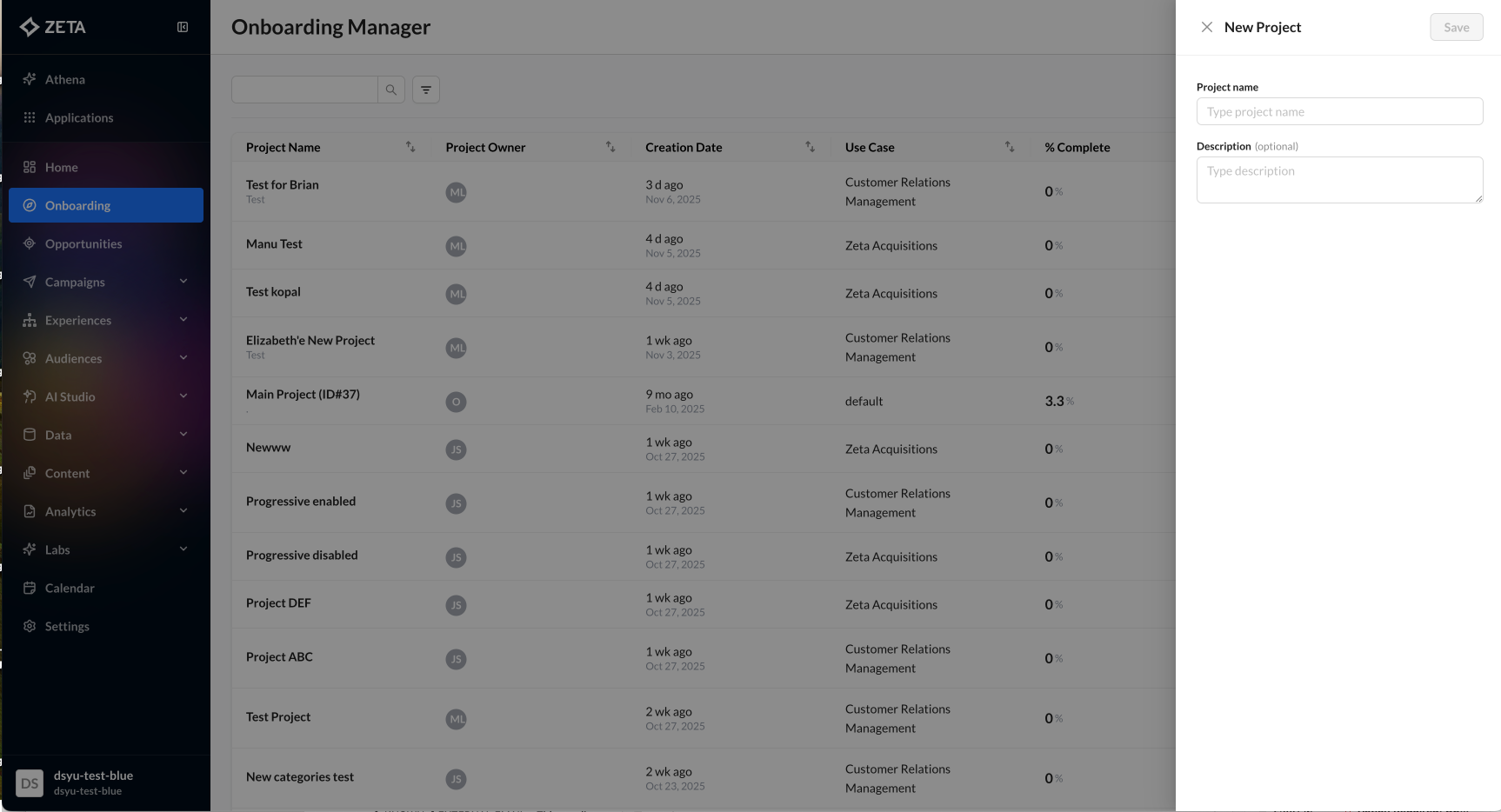
Task: Close the New Project panel
Action: click(x=1207, y=27)
